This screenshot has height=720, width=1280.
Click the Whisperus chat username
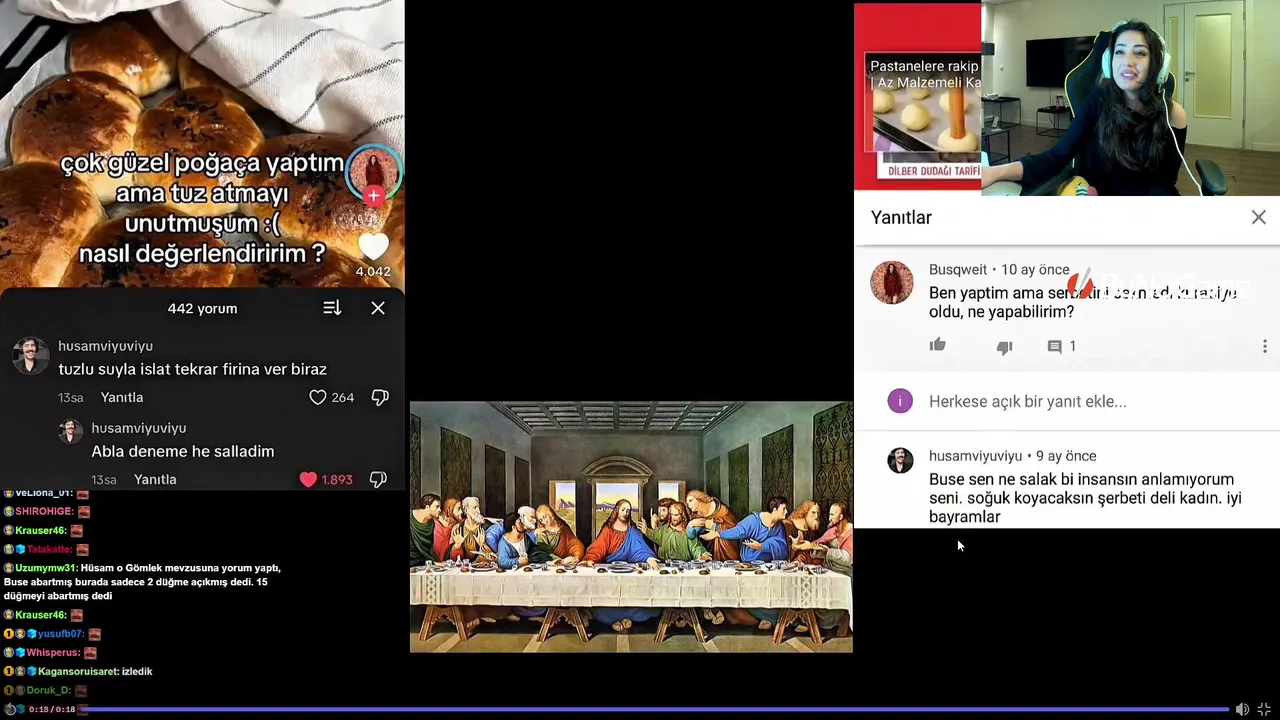53,652
